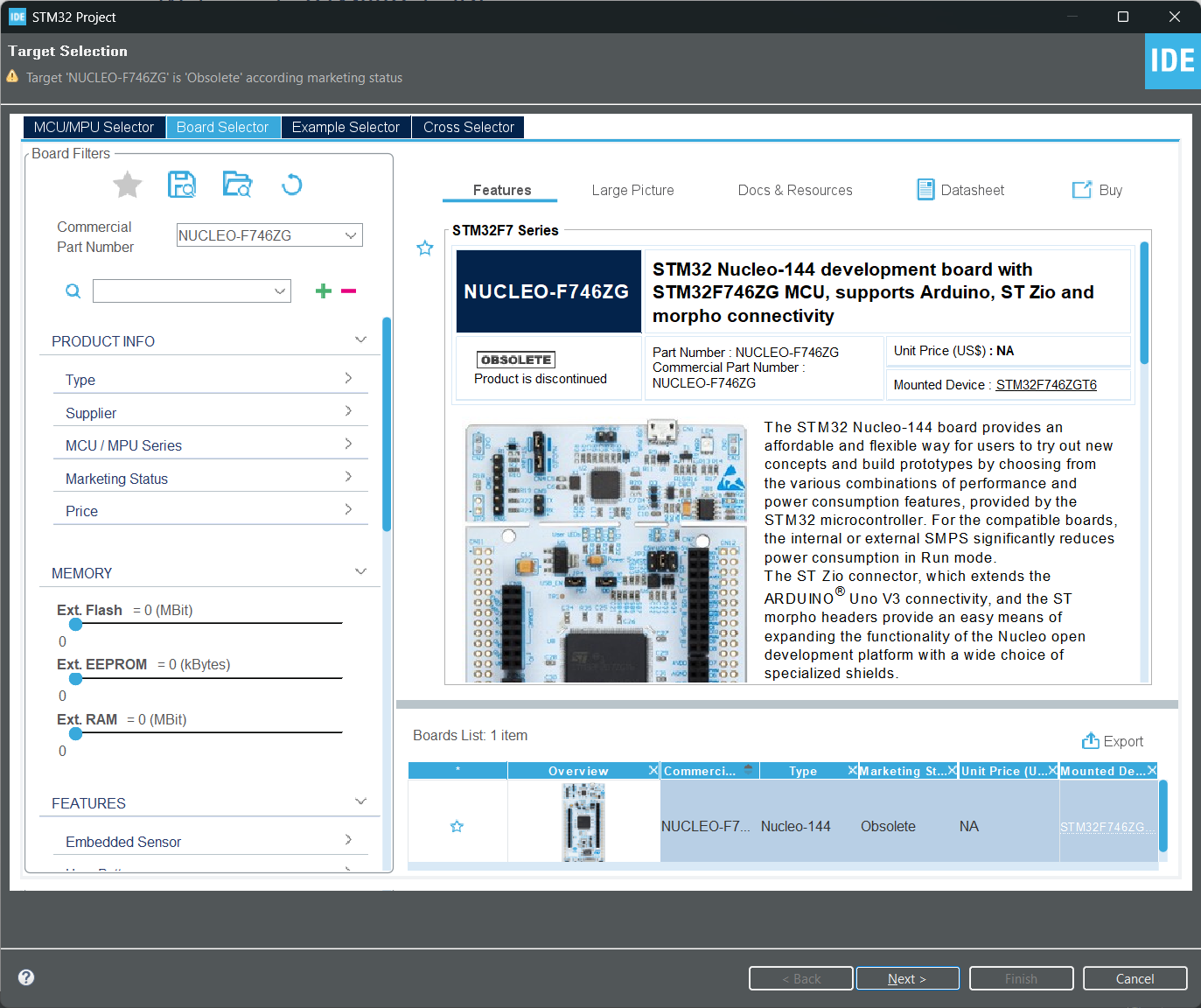Click the Features panel vertical scrollbar
Image resolution: width=1201 pixels, height=1008 pixels.
tap(1144, 303)
